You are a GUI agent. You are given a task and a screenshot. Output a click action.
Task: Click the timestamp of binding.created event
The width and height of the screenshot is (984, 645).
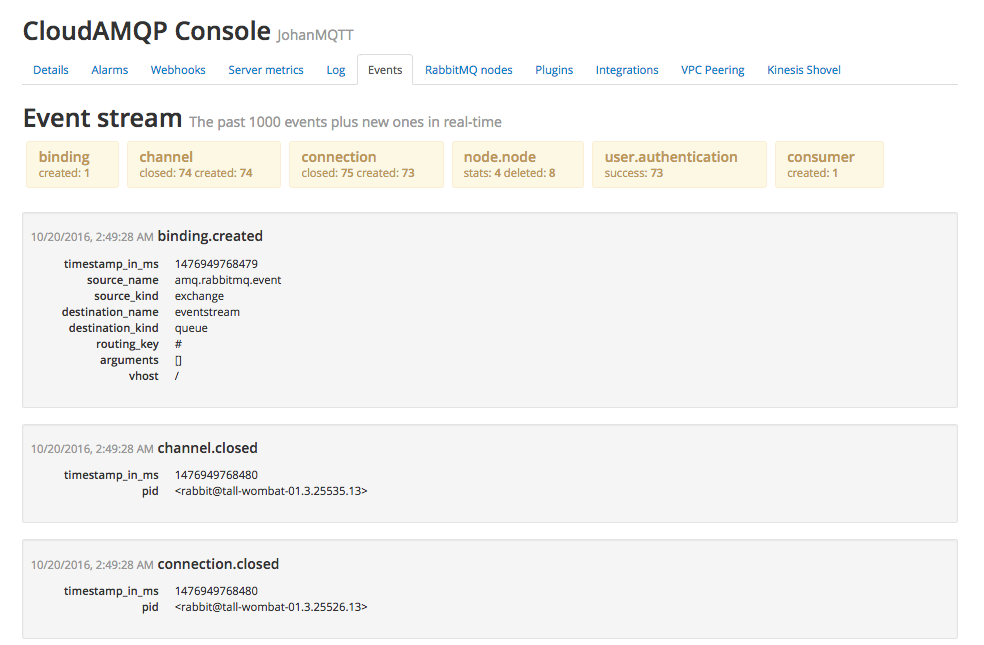click(x=92, y=237)
